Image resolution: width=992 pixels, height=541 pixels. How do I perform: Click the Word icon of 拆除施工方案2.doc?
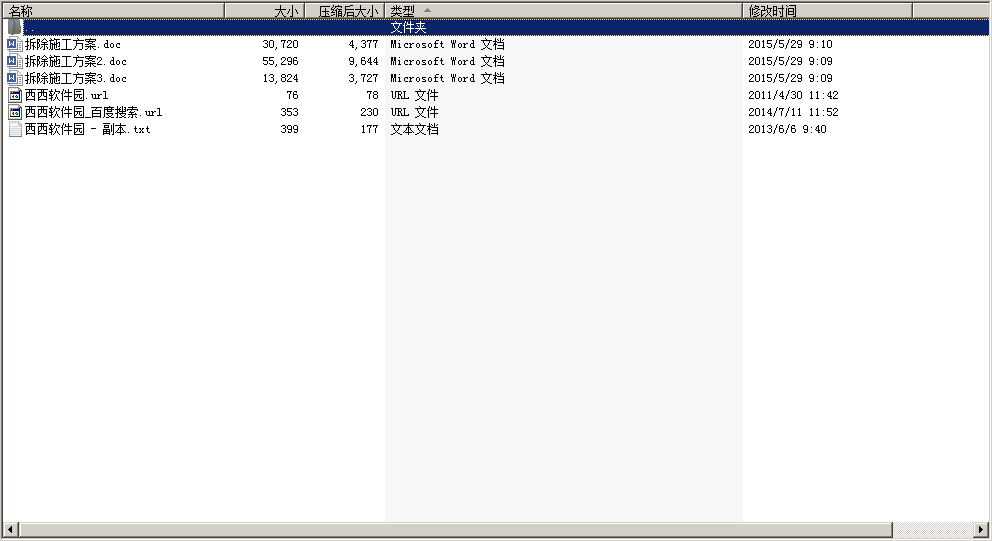[15, 61]
